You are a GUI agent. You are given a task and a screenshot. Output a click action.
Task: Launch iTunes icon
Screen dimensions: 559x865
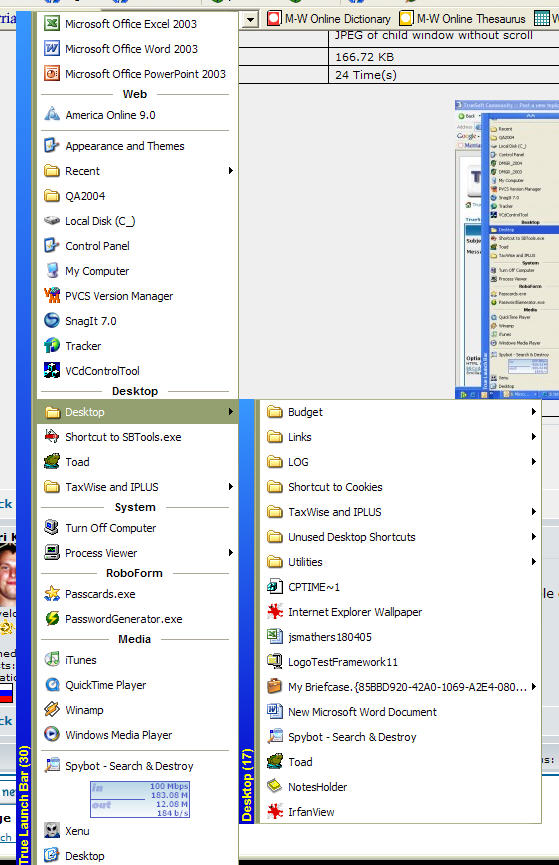(x=52, y=660)
